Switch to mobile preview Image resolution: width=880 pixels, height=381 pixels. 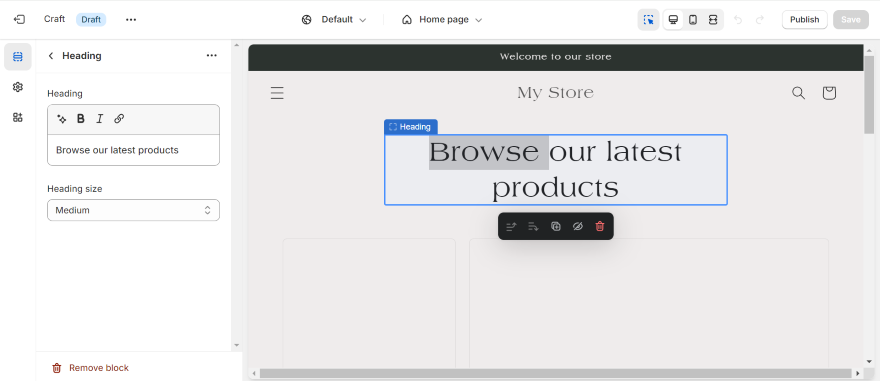693,20
